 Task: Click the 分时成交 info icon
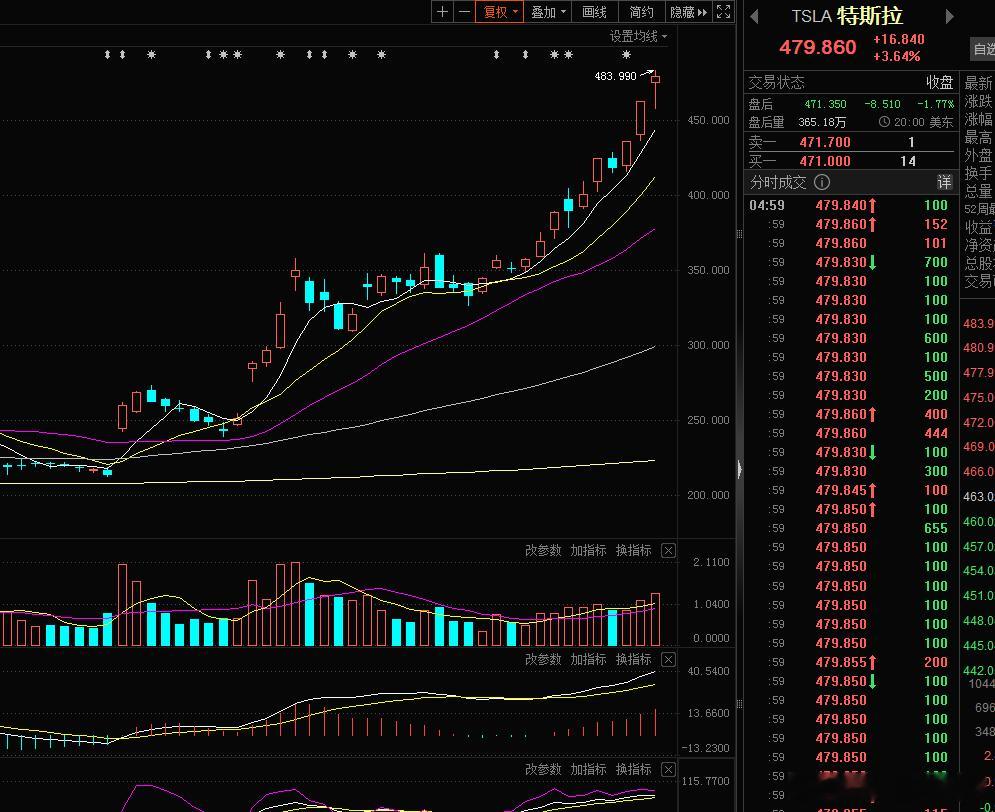tap(822, 183)
